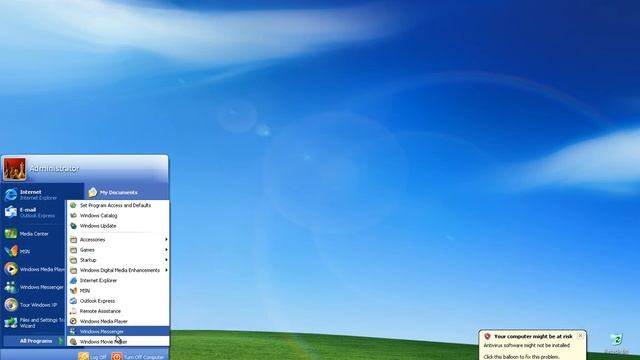Open Internet Explorer in the programs list

(118, 280)
